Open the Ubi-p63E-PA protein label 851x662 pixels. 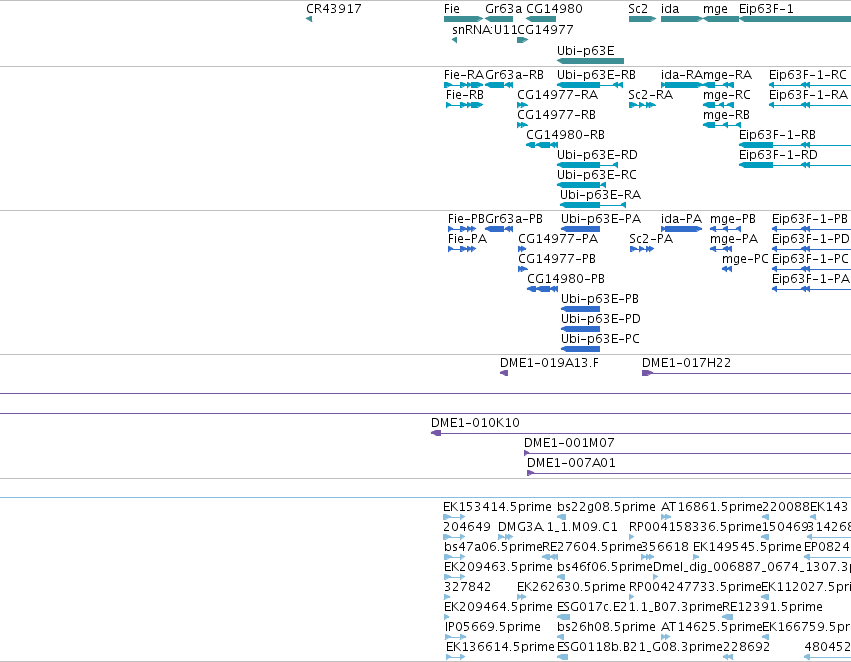[x=601, y=219]
